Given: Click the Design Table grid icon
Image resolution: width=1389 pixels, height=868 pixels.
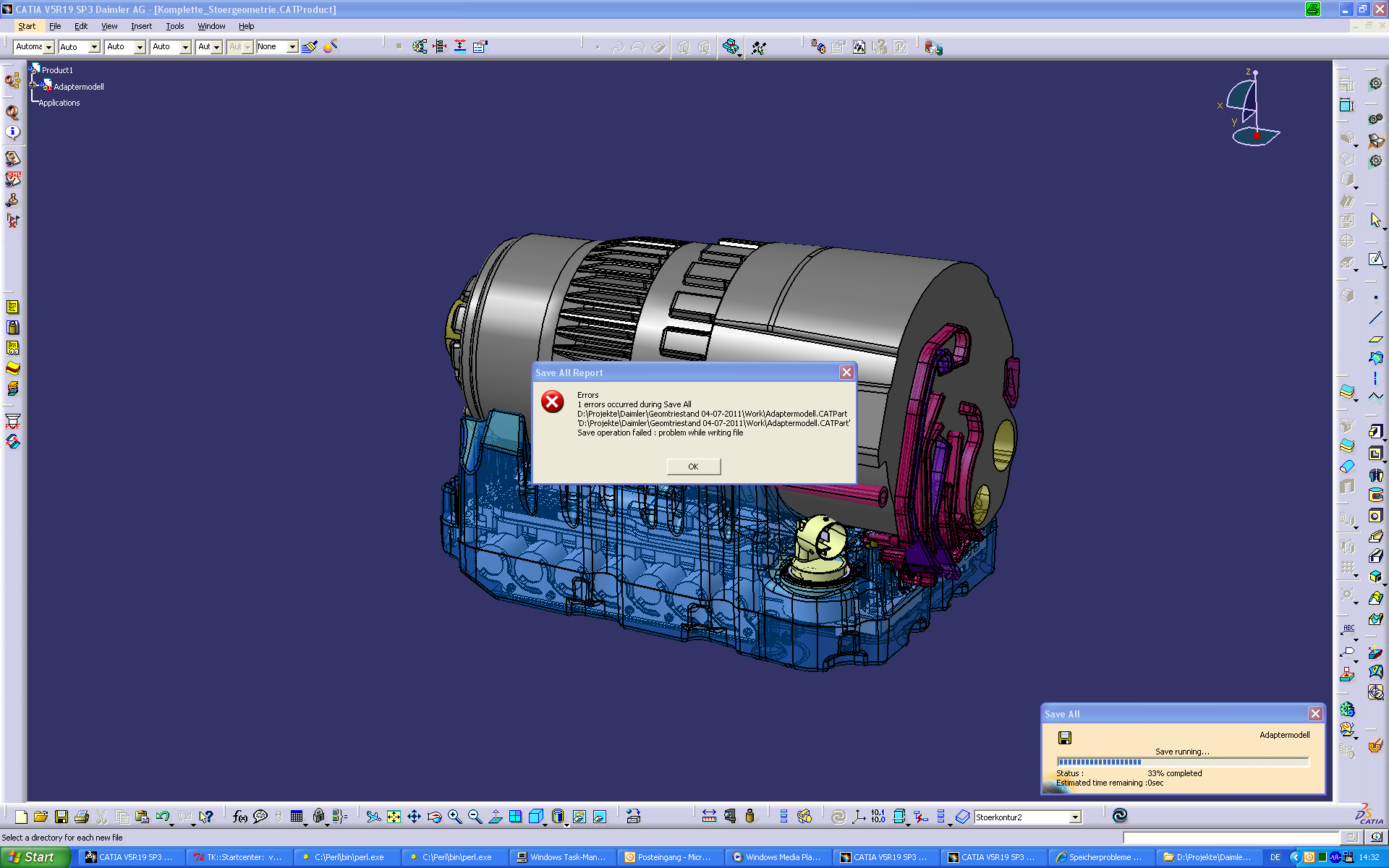Looking at the screenshot, I should (x=297, y=817).
